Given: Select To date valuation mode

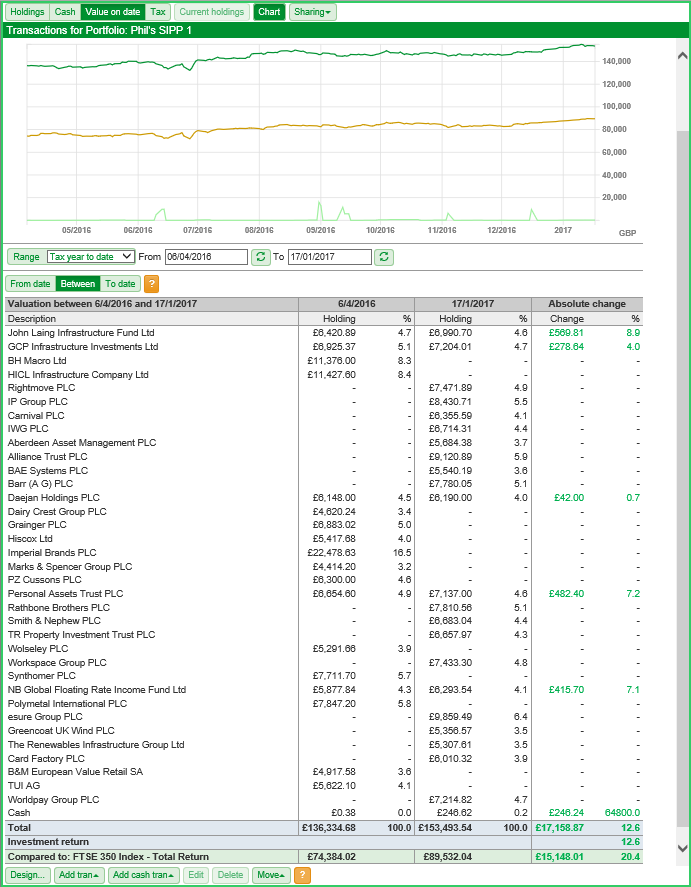Looking at the screenshot, I should click(120, 284).
